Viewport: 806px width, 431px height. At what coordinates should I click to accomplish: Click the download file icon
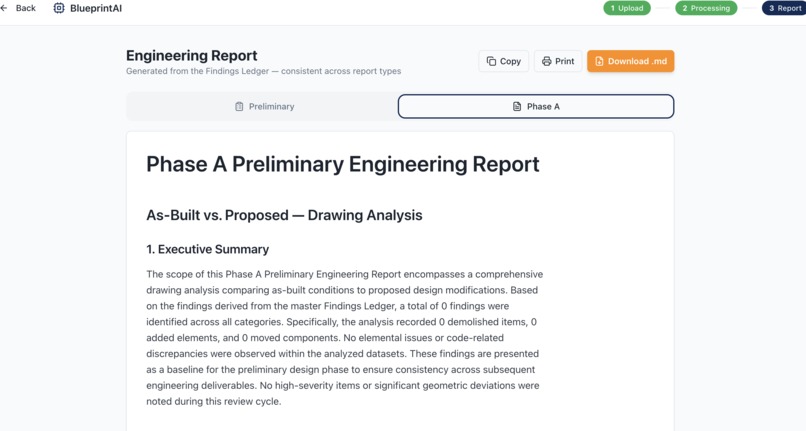click(599, 61)
